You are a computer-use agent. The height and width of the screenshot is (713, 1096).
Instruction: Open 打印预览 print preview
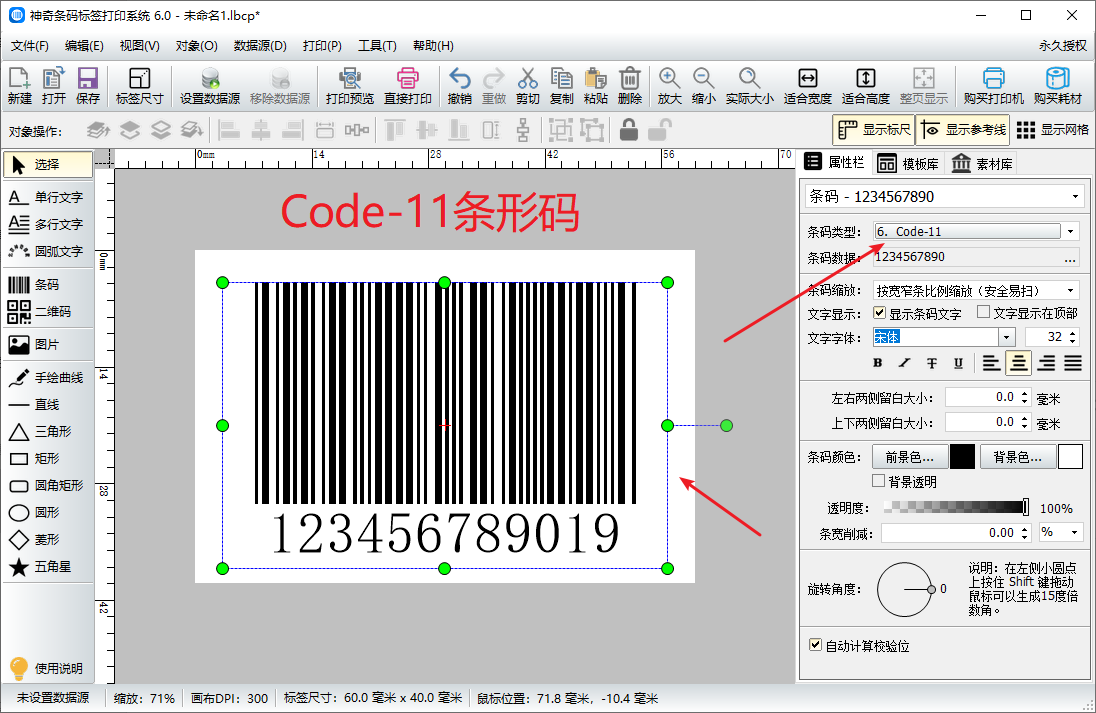tap(349, 86)
